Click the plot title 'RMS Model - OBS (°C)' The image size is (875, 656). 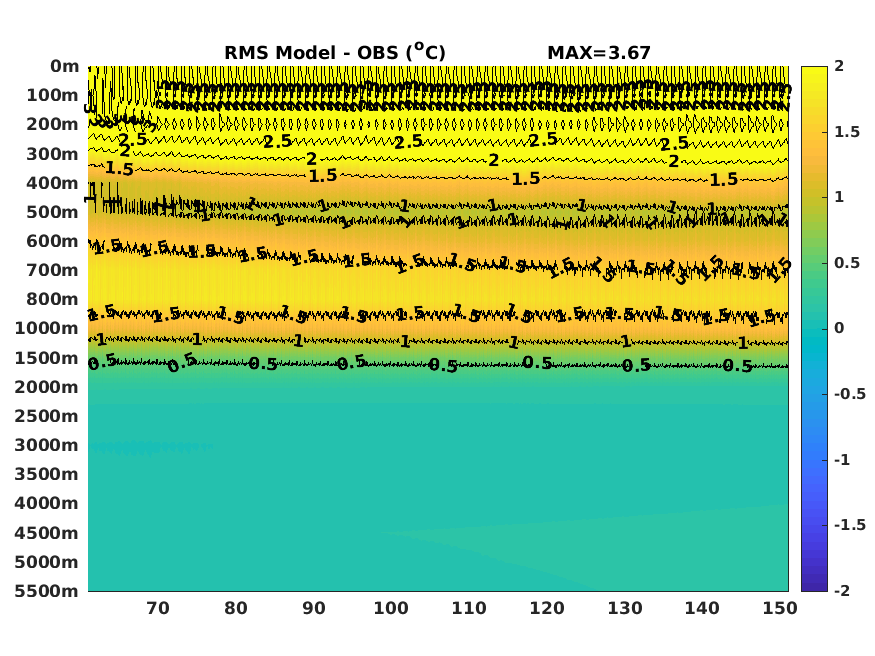click(x=335, y=52)
